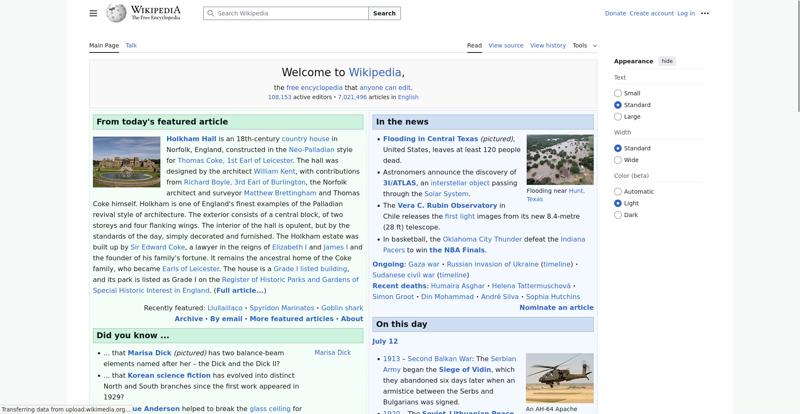Click the By email link
The width and height of the screenshot is (800, 414).
point(226,319)
